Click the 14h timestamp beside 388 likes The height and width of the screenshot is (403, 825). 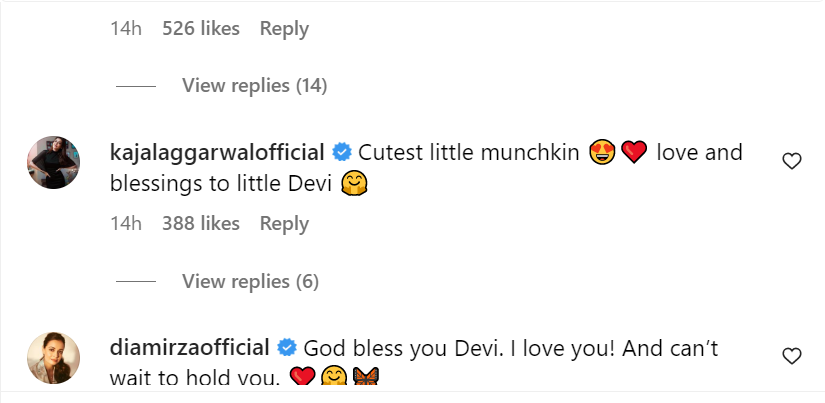[126, 224]
